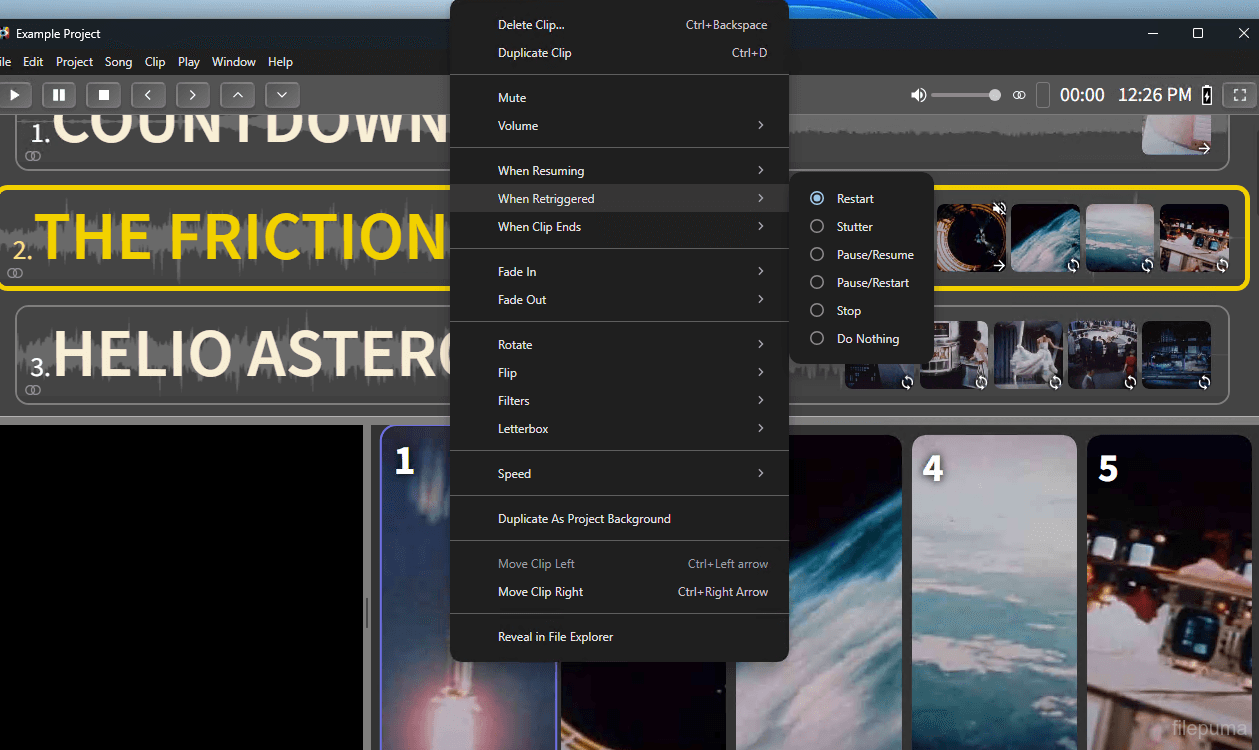Click Reveal in File Explorer

555,637
